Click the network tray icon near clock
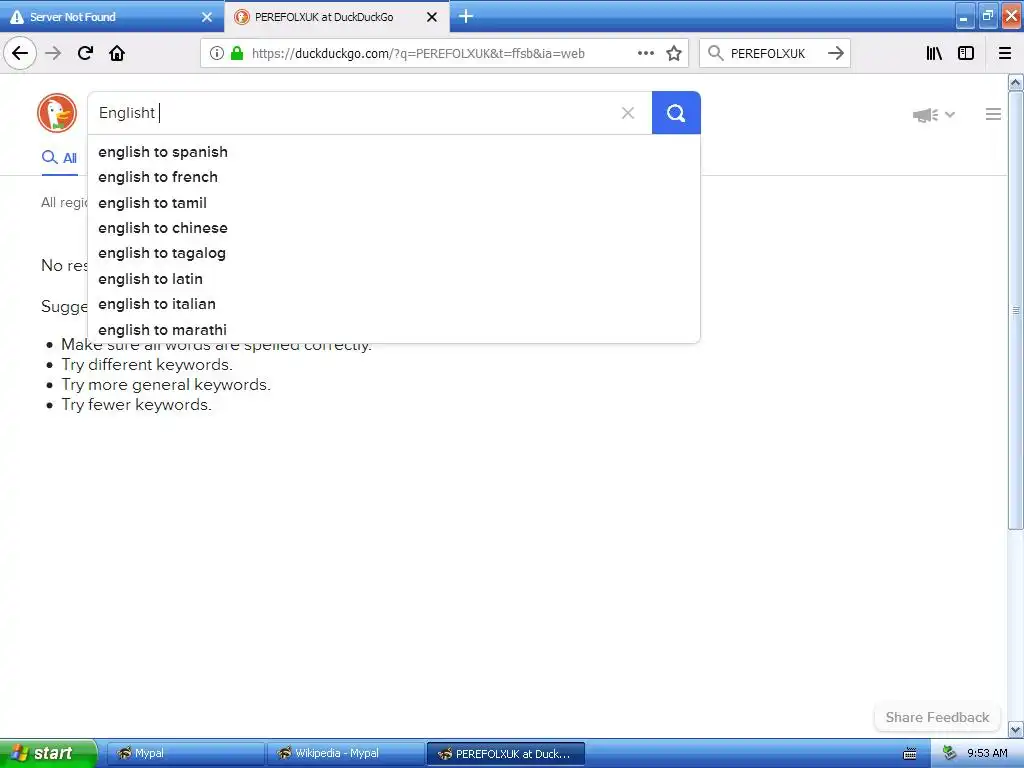 (x=949, y=754)
